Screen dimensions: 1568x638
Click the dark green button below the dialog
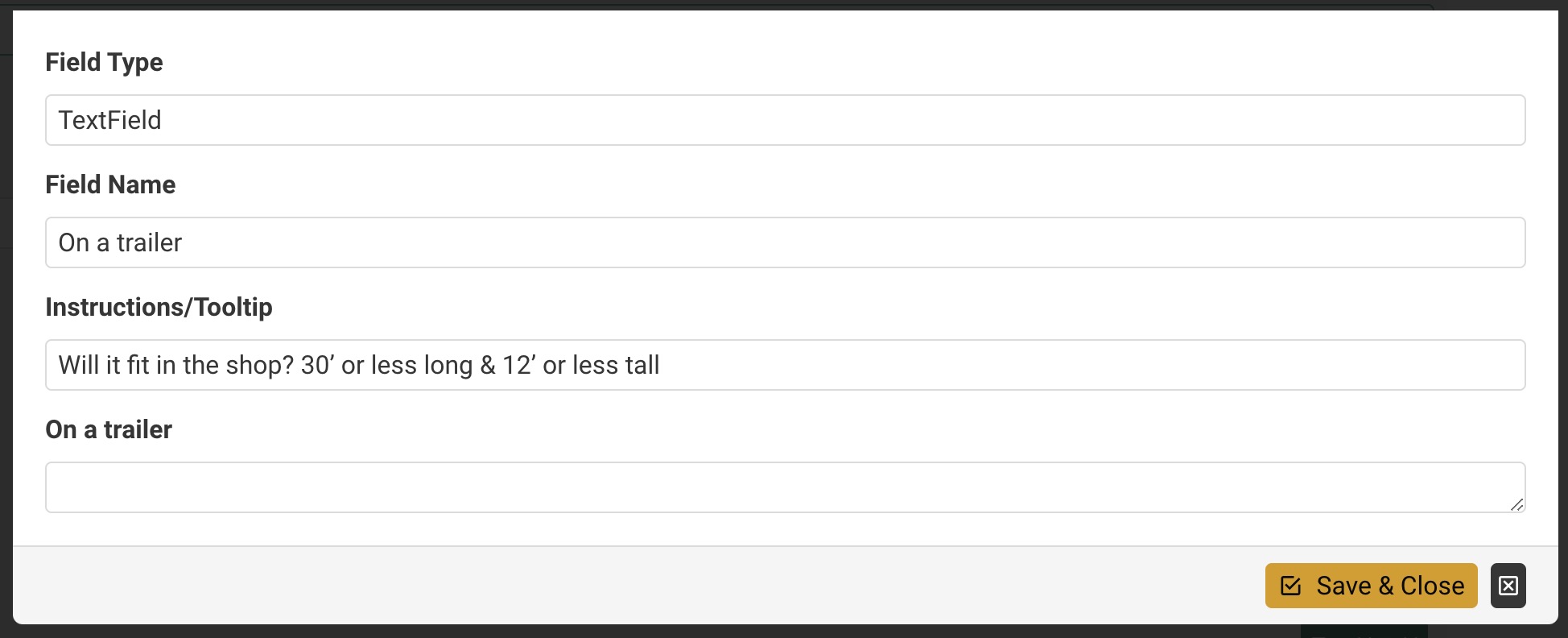tap(1364, 631)
